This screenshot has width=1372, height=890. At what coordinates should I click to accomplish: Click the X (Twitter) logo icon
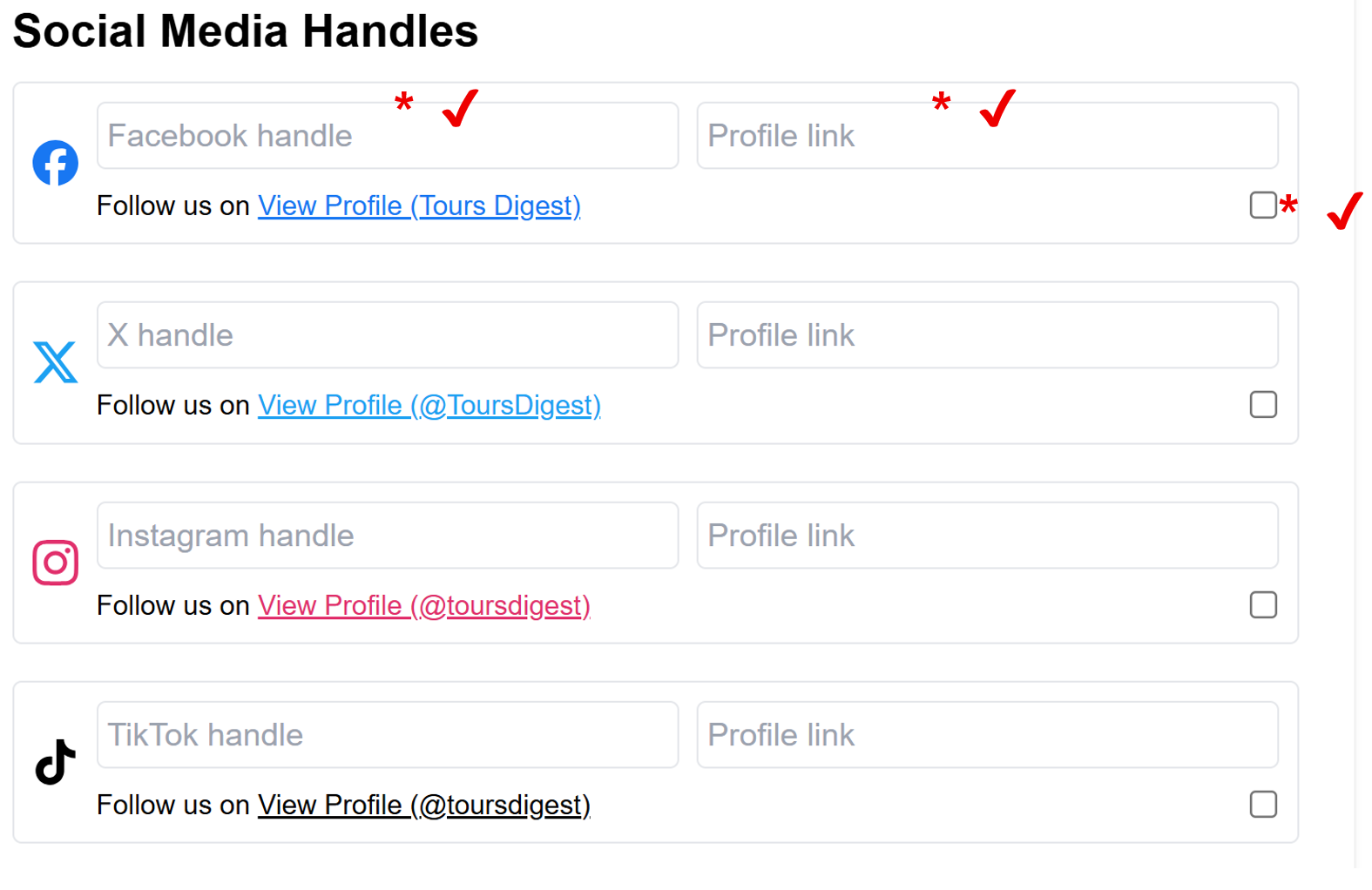pos(56,362)
